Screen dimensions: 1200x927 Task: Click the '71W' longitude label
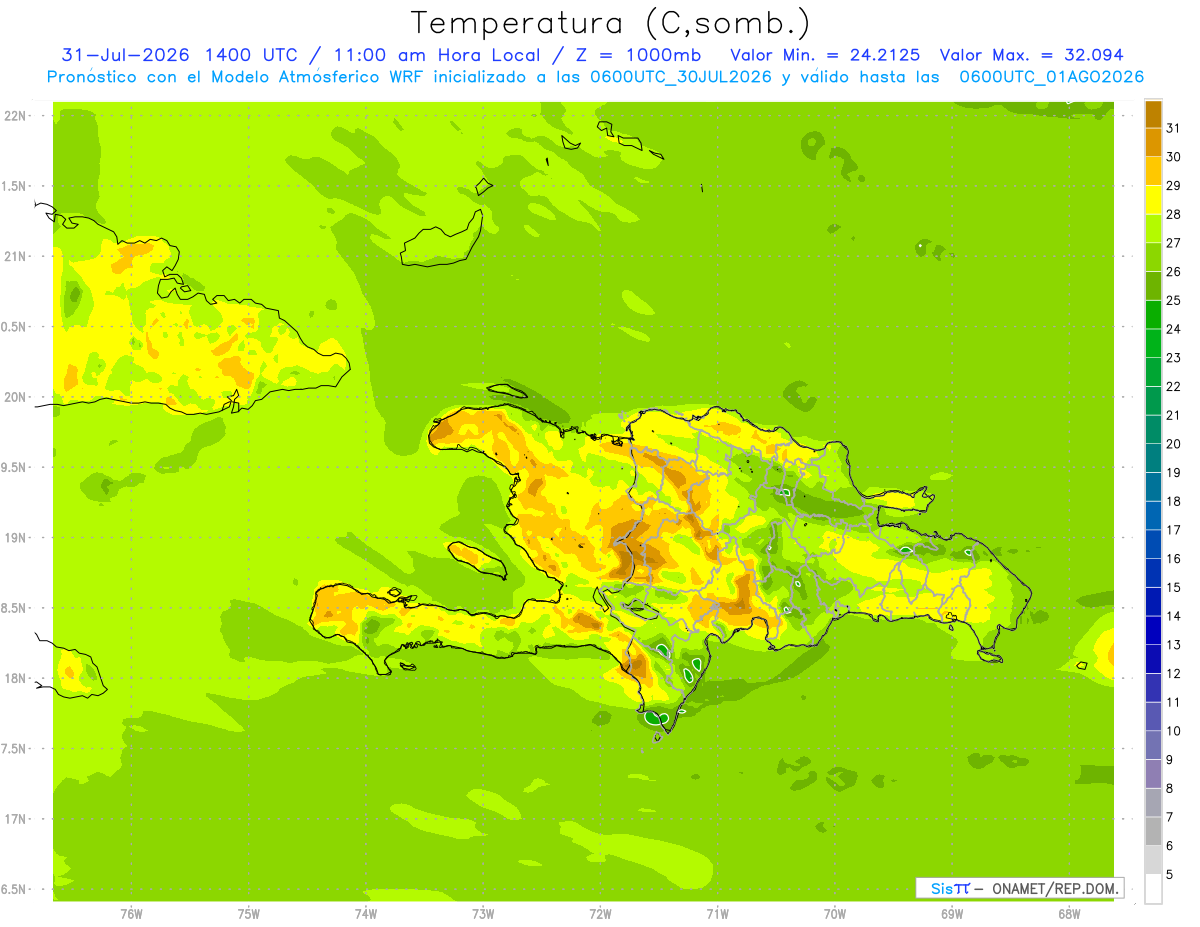pos(717,913)
